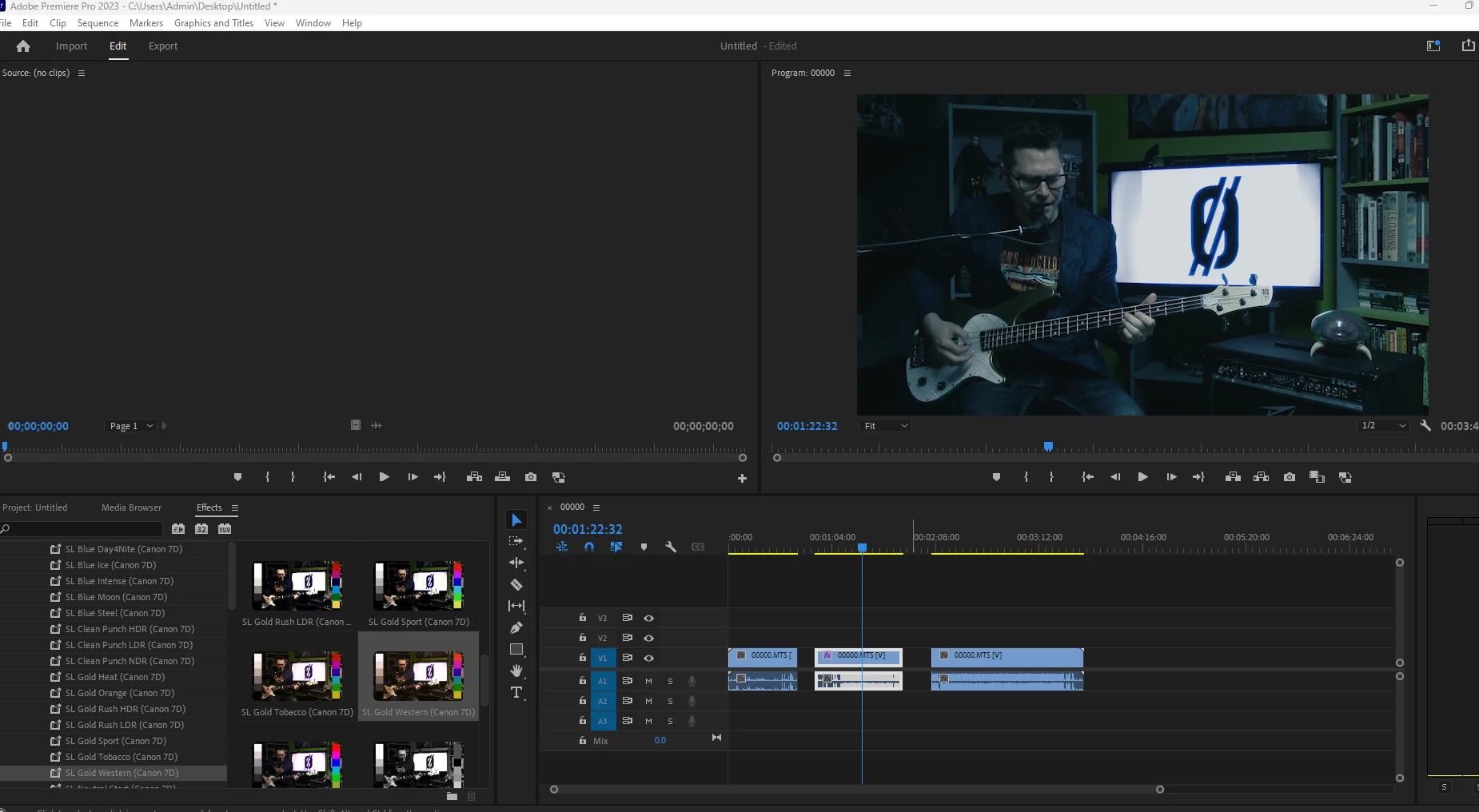1479x812 pixels.
Task: Open Source panel menu
Action: (x=81, y=73)
